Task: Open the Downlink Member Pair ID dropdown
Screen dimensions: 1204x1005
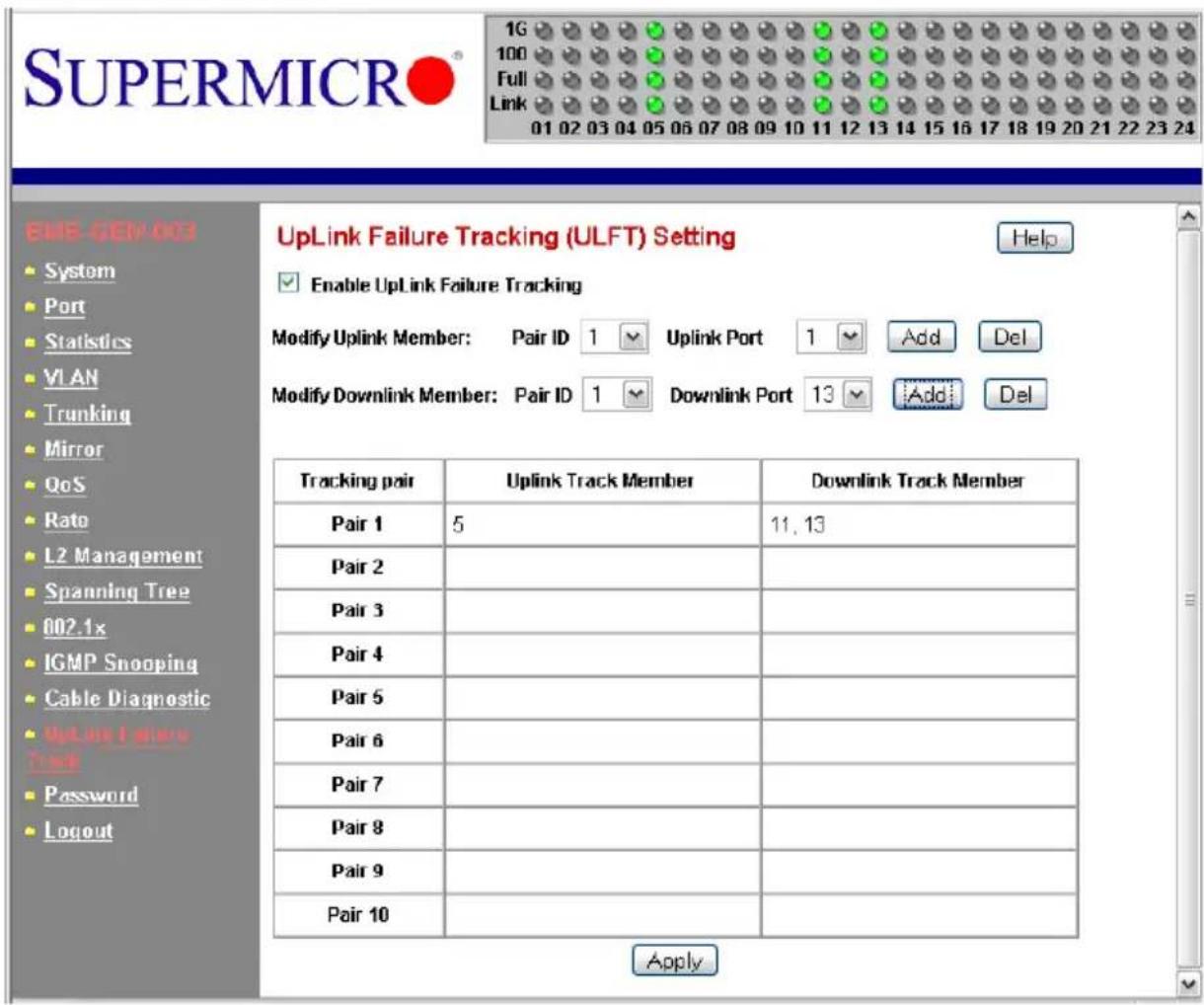Action: click(x=617, y=395)
